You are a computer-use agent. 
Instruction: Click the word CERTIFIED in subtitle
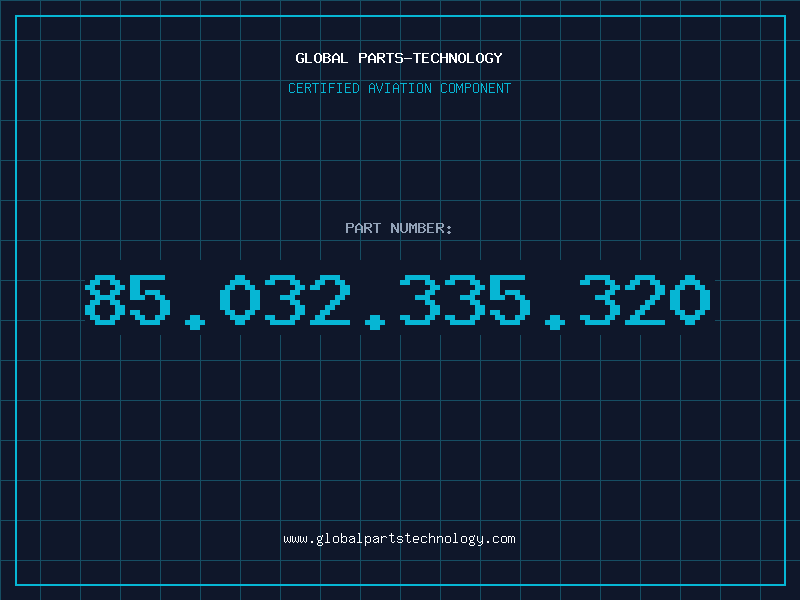(324, 88)
